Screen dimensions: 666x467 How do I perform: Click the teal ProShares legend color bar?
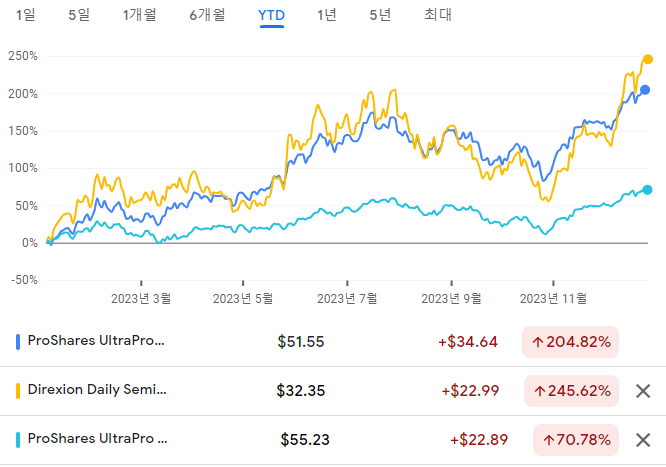[18, 440]
